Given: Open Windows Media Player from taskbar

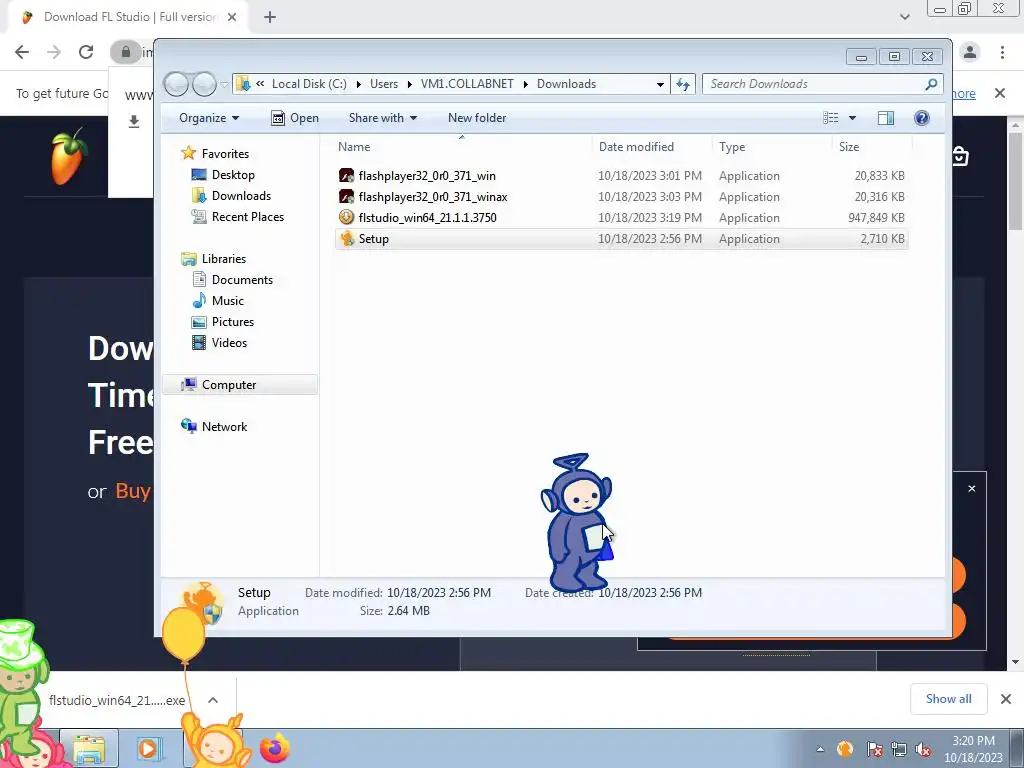Looking at the screenshot, I should 150,748.
